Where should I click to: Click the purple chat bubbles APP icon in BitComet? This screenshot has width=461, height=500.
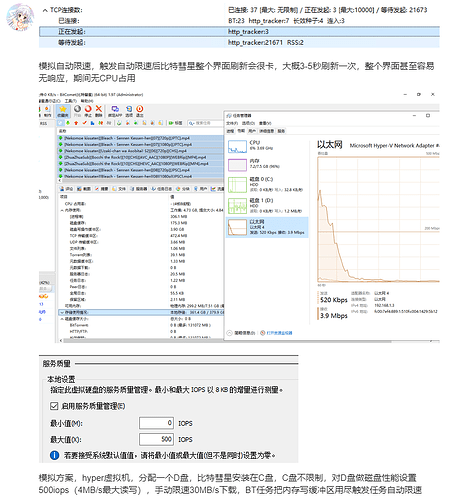tap(115, 111)
